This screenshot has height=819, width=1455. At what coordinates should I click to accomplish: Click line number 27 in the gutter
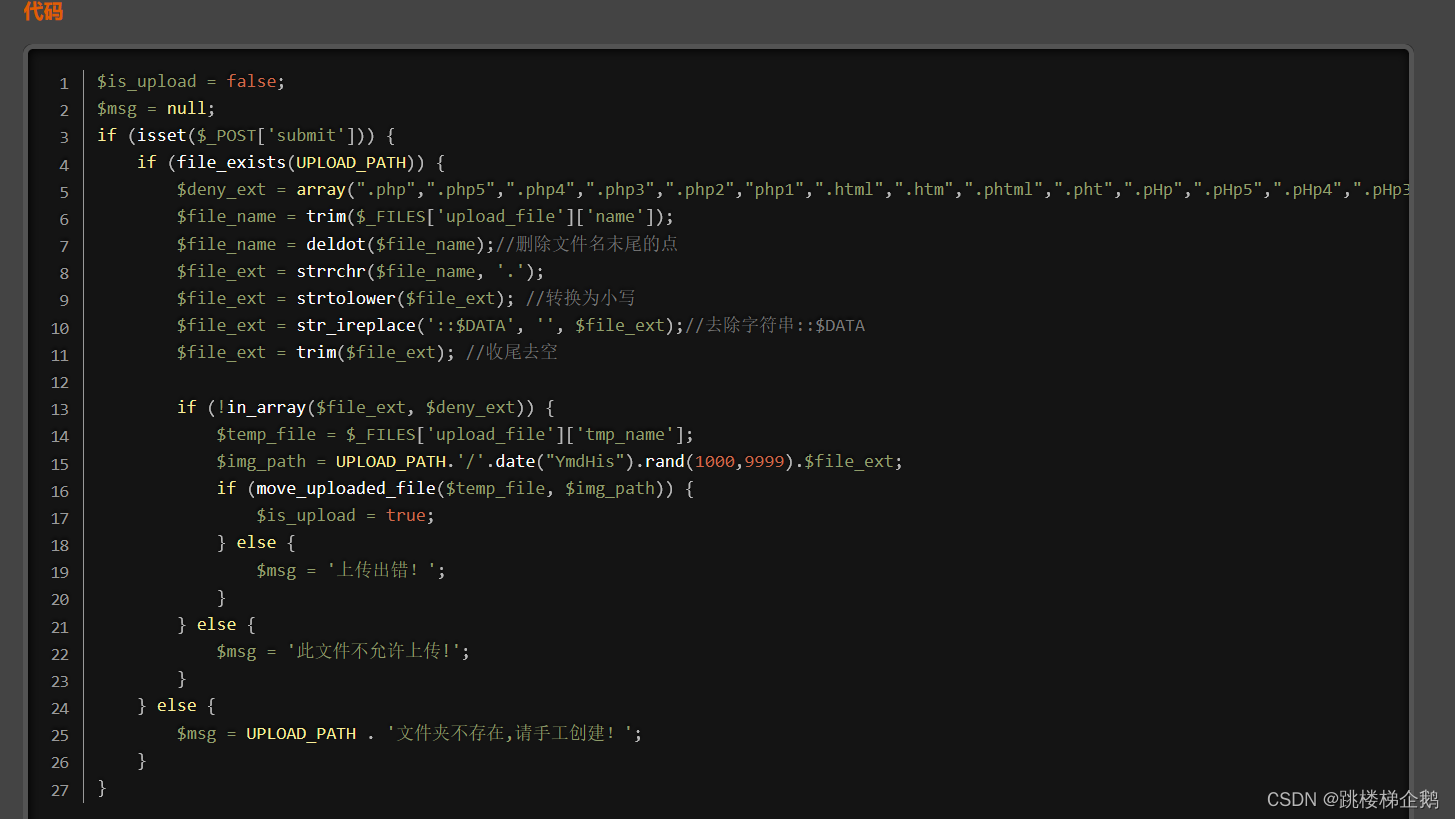(x=60, y=790)
